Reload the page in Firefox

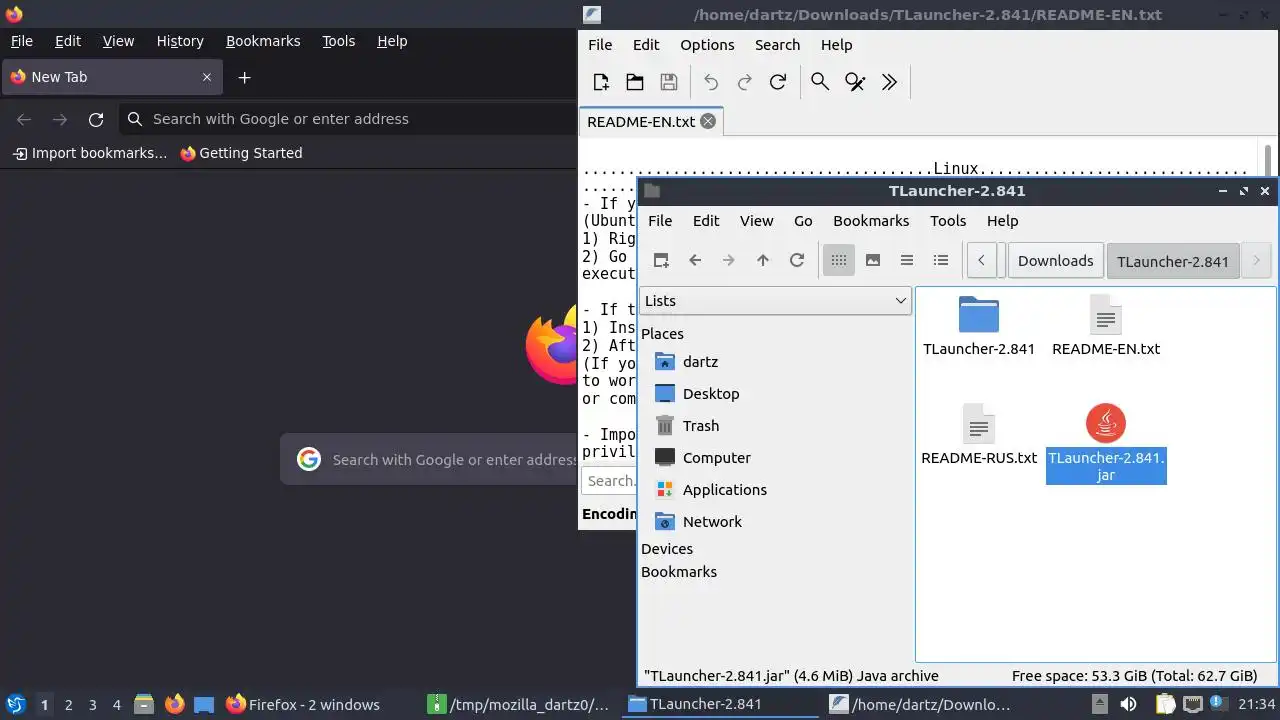coord(96,119)
